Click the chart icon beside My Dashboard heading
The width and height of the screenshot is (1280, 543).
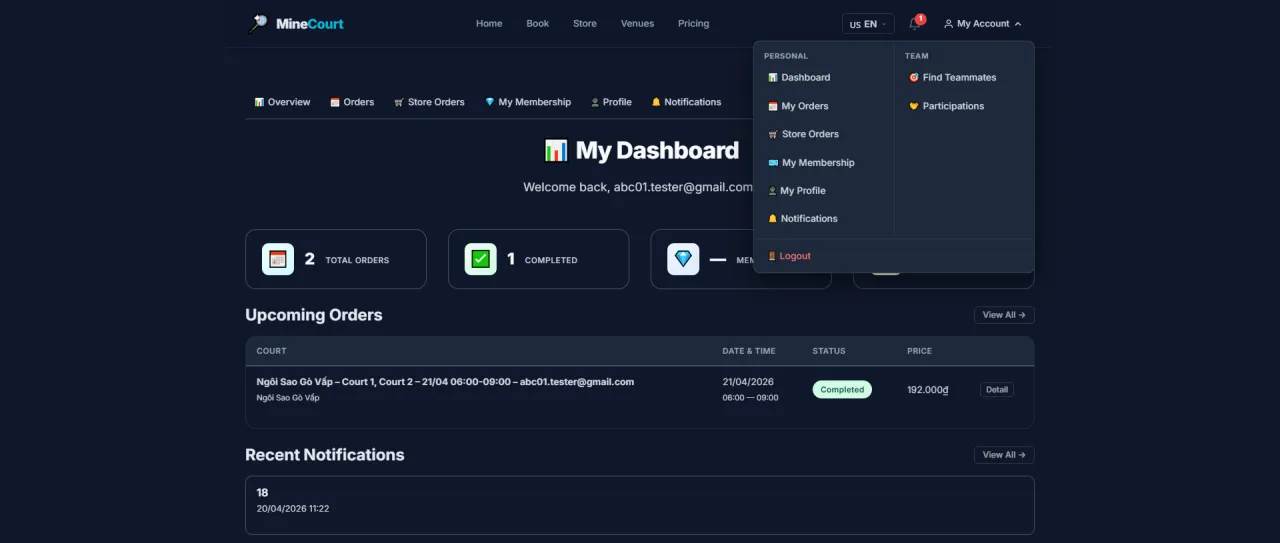[x=556, y=151]
